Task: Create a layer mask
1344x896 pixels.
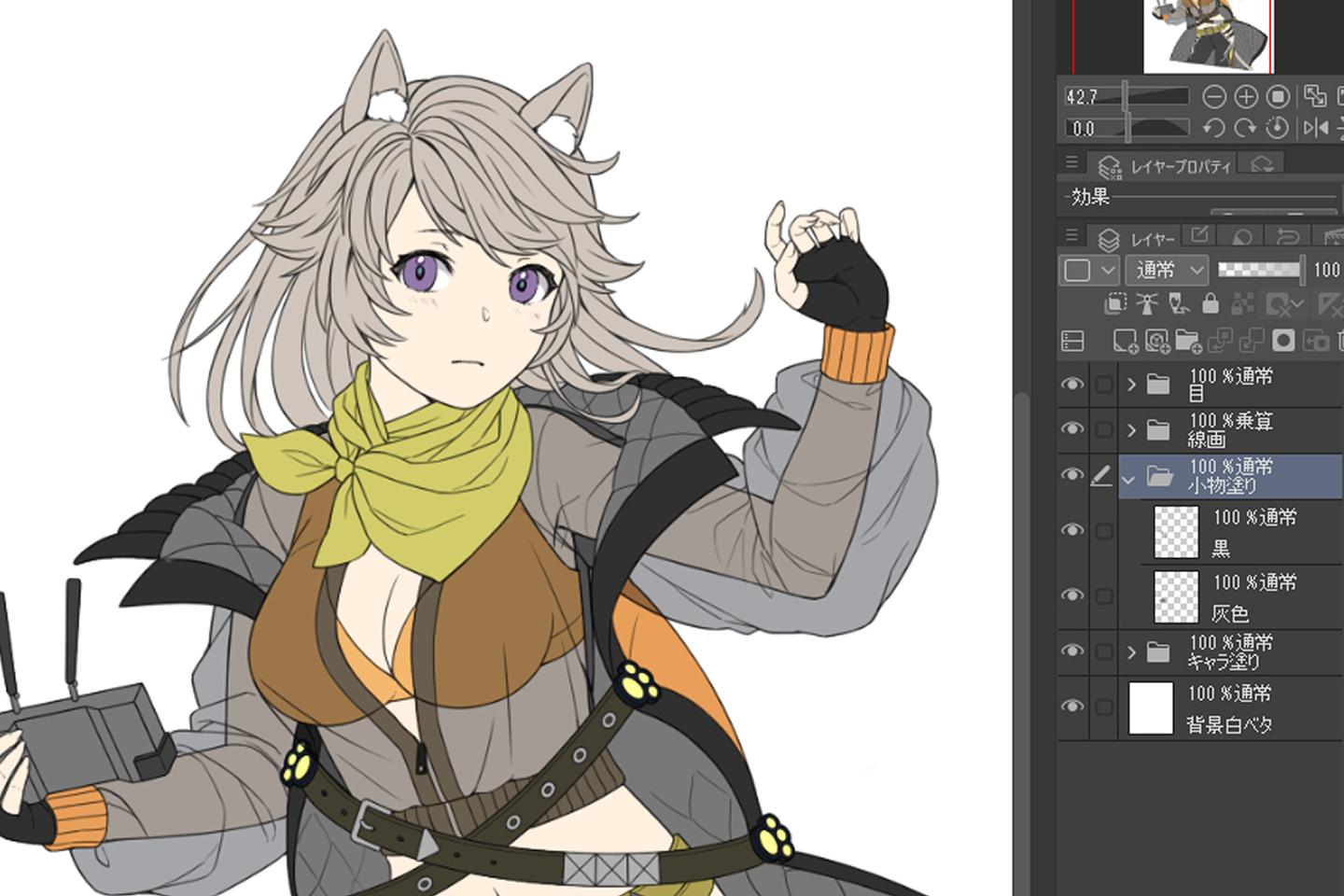Action: point(1283,342)
